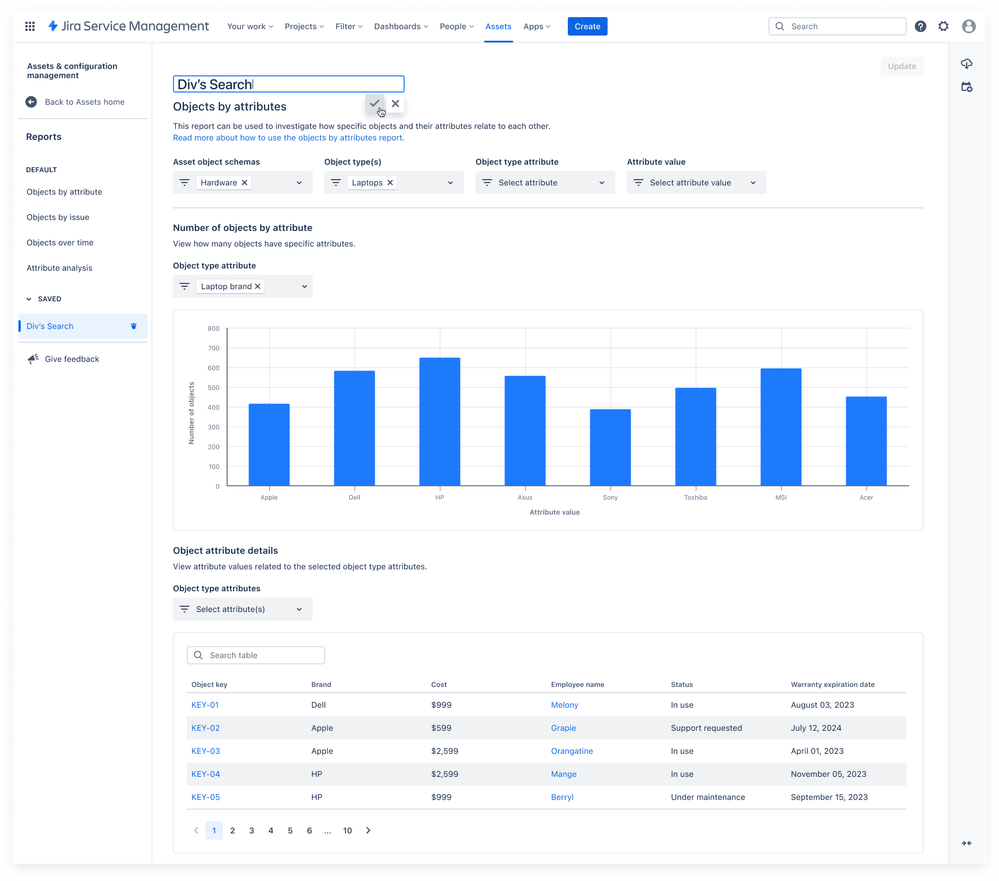999x881 pixels.
Task: Click the back arrow icon for Assets home
Action: (31, 102)
